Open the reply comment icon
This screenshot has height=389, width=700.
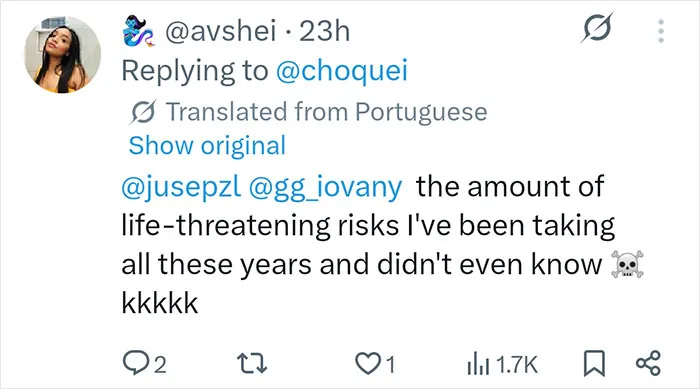click(133, 363)
